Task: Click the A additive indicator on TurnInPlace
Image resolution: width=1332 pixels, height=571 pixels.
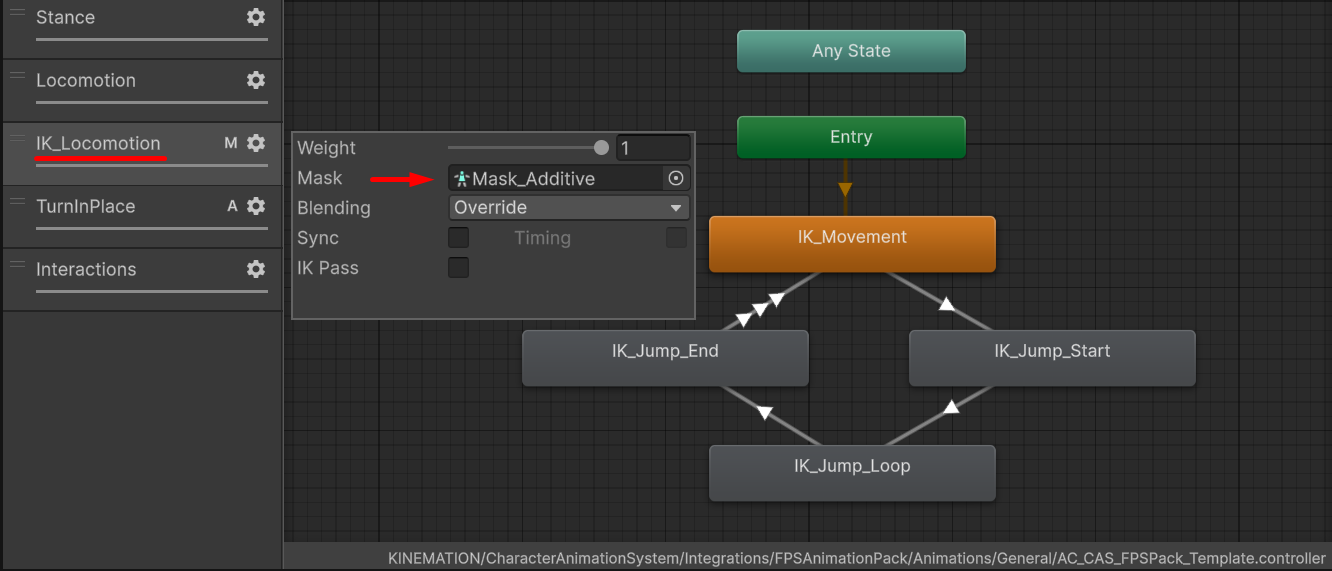Action: [x=232, y=207]
